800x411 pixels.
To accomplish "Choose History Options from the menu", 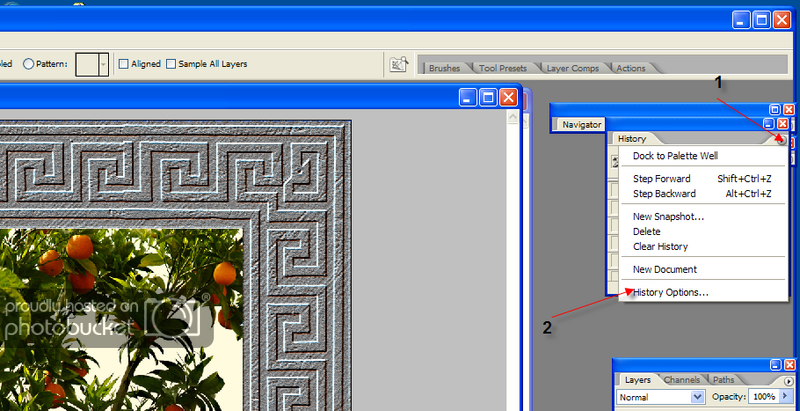I will click(671, 292).
